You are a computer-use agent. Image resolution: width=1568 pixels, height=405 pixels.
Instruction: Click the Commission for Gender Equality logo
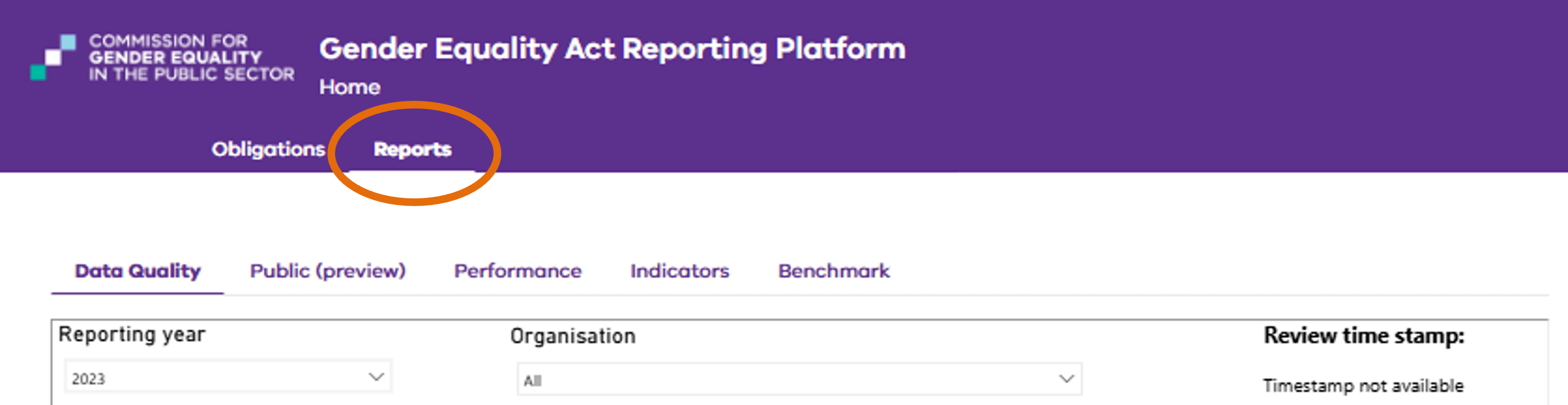point(162,57)
